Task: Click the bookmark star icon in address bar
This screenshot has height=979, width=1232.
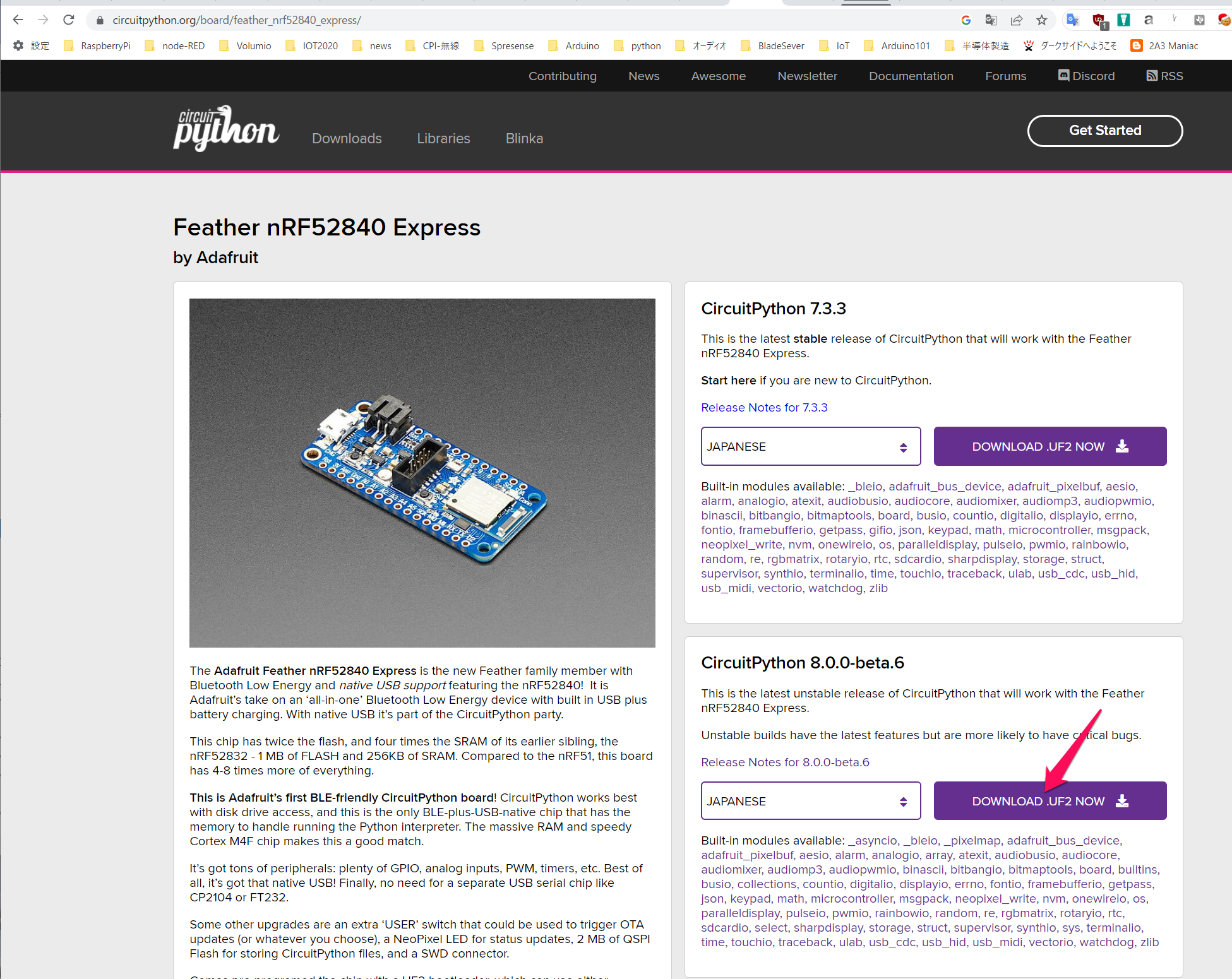Action: point(1042,20)
